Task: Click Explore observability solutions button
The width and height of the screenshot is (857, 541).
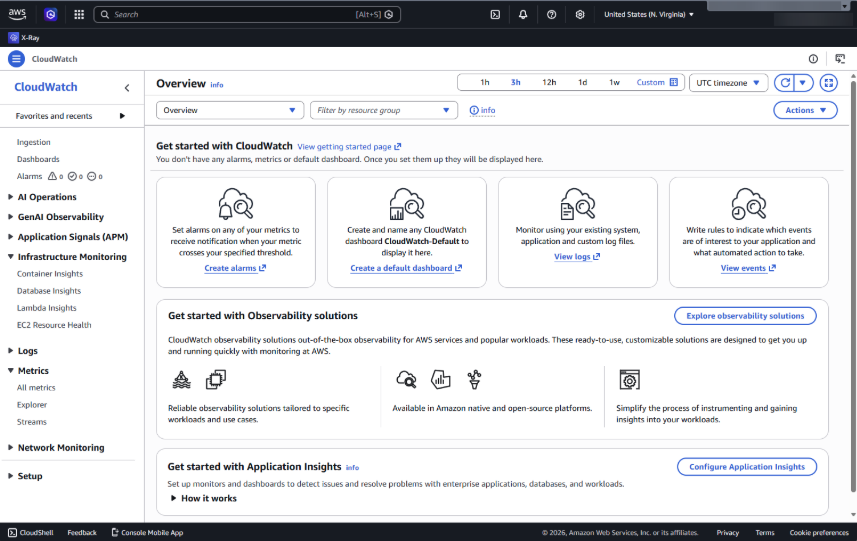Action: 745,316
